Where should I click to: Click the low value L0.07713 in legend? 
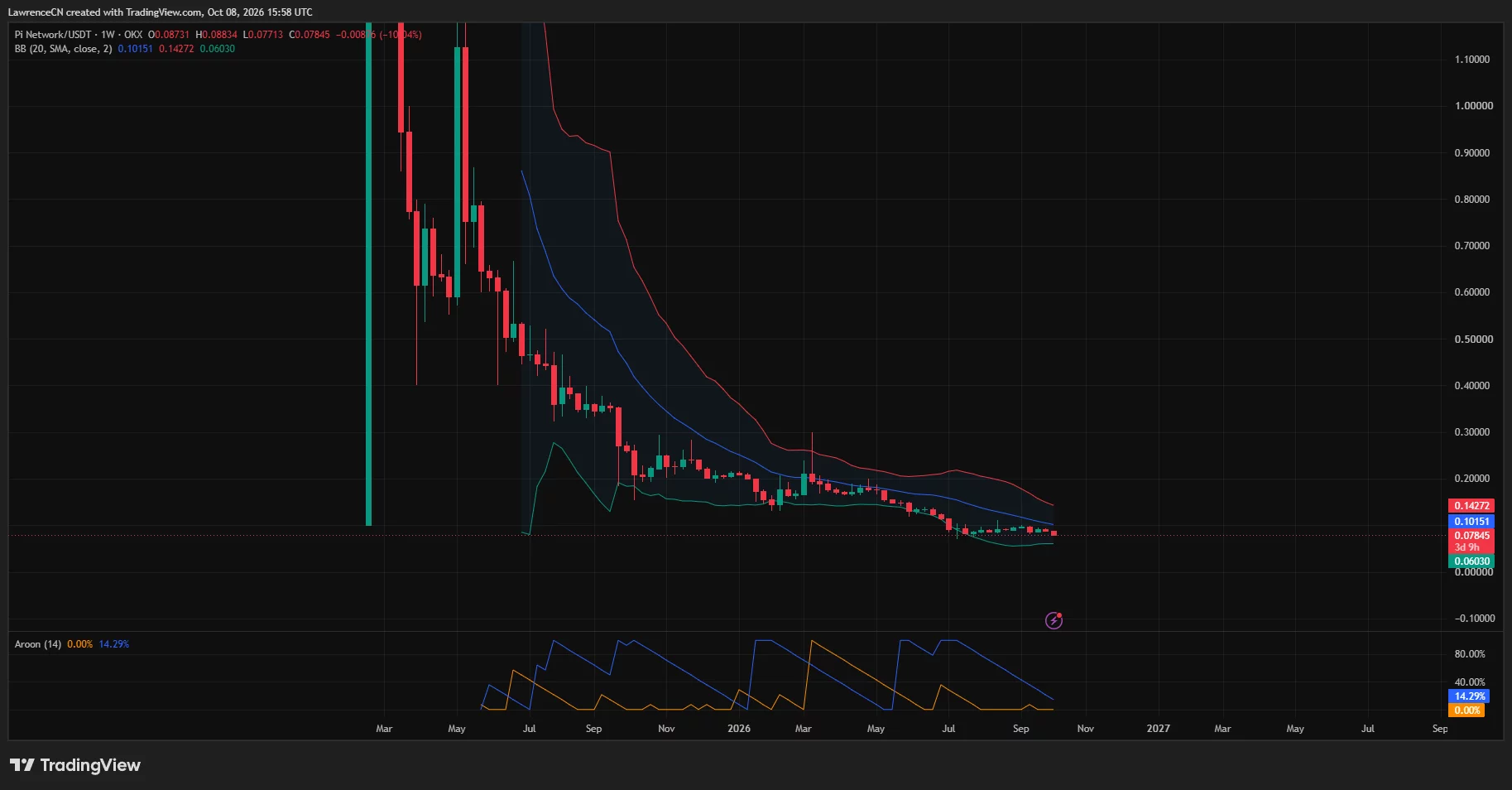point(263,35)
